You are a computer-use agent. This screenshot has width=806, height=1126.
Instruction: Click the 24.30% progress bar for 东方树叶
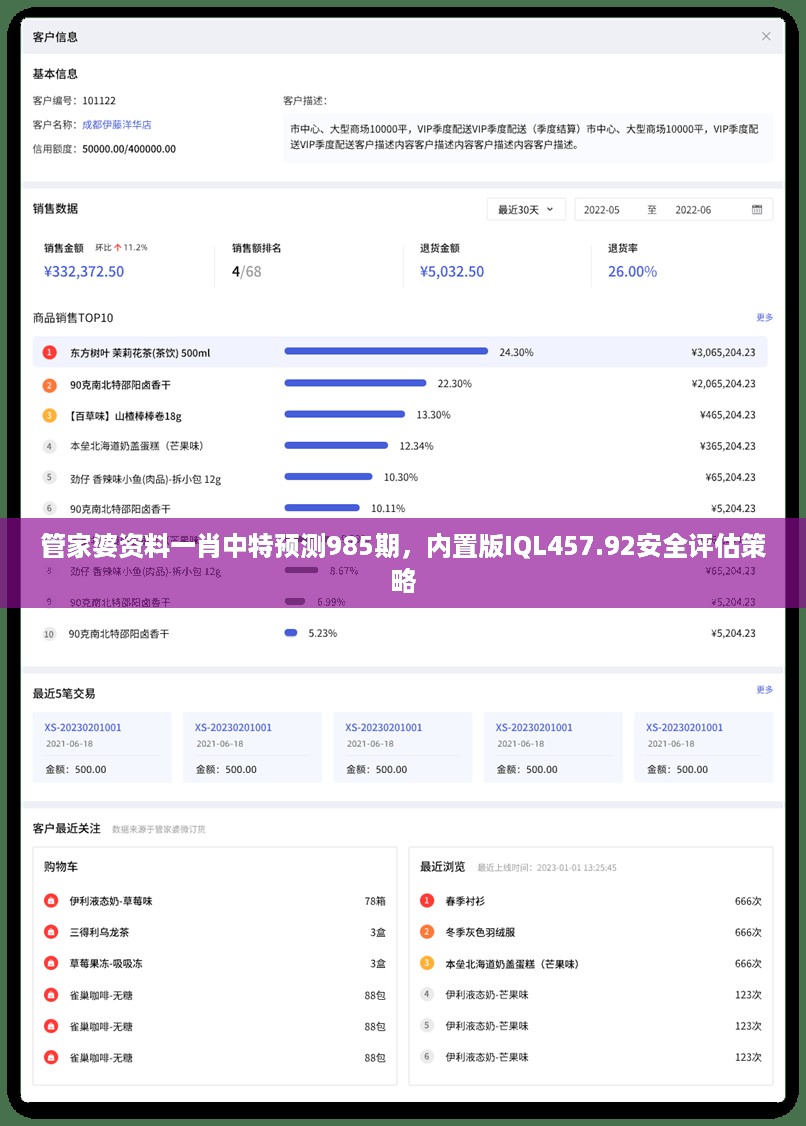pyautogui.click(x=386, y=352)
